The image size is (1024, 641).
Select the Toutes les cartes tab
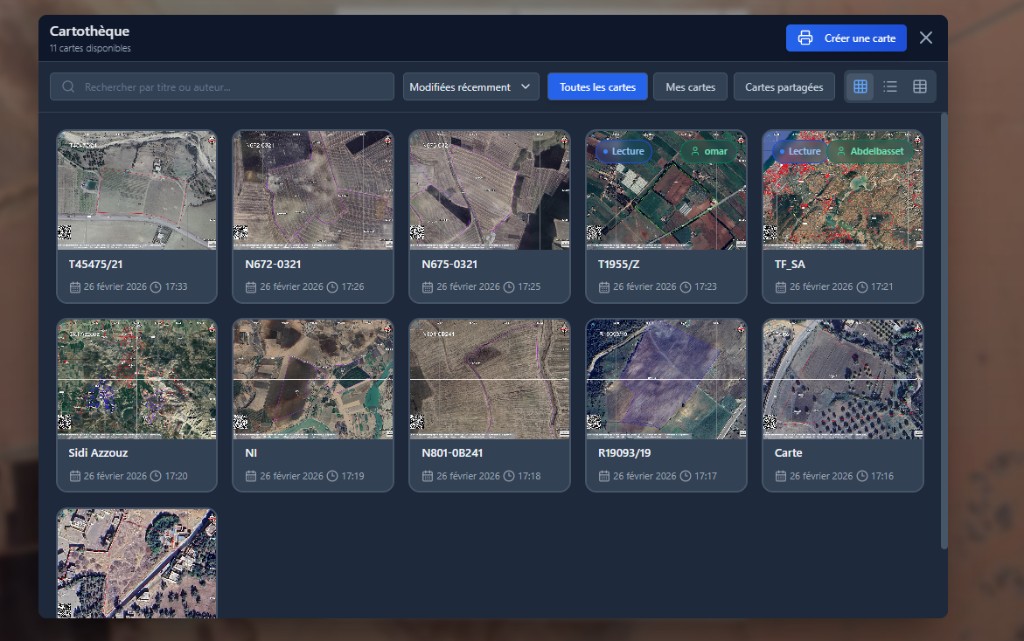598,87
